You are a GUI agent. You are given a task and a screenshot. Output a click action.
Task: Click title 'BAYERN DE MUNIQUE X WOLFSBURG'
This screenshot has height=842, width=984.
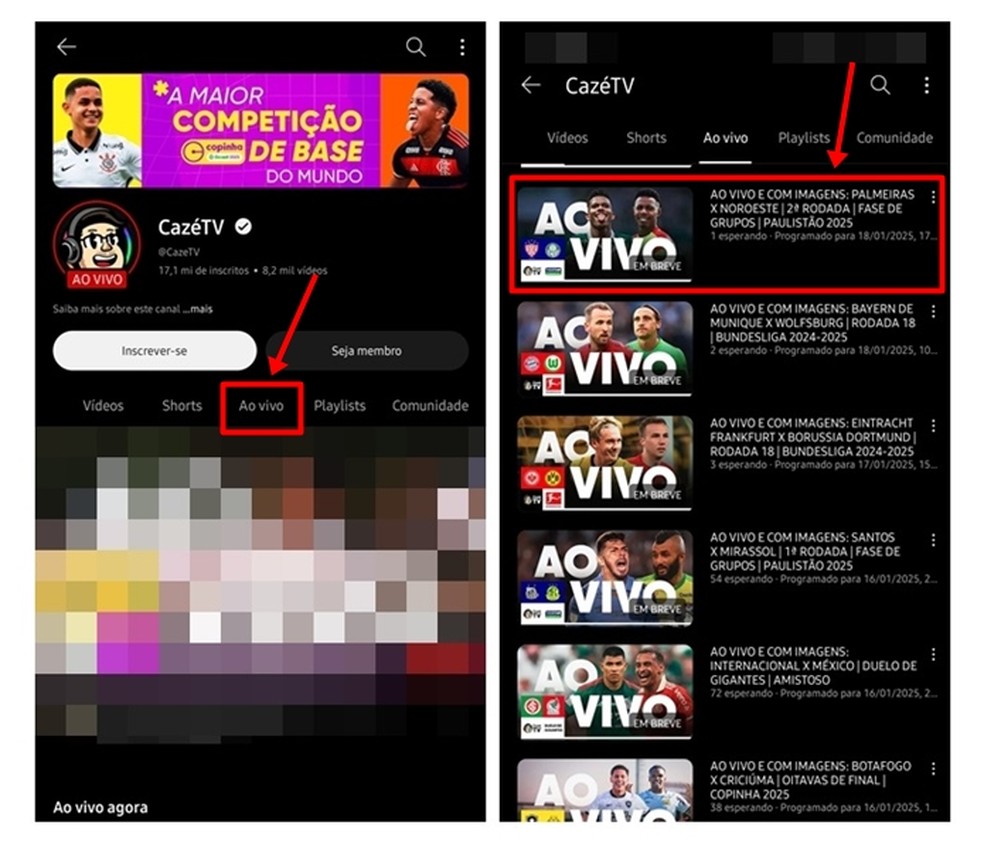point(813,322)
